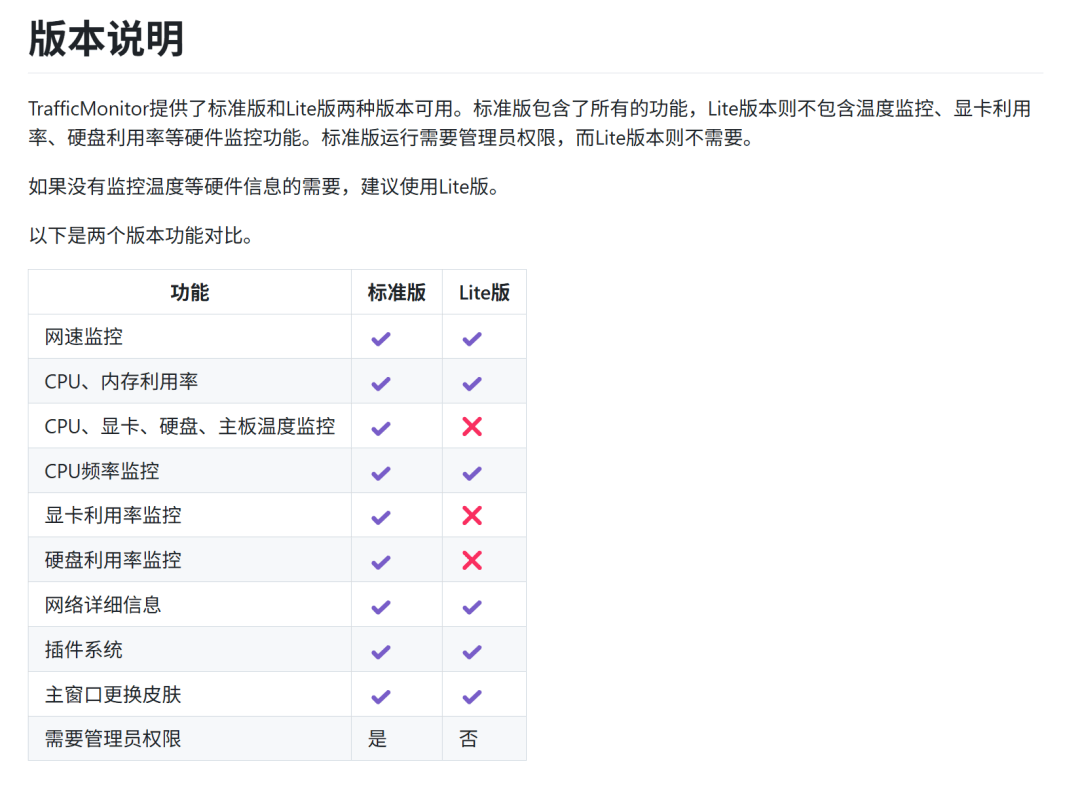This screenshot has width=1080, height=794.
Task: Click the 插件系统 Lite version checkmark
Action: [472, 651]
